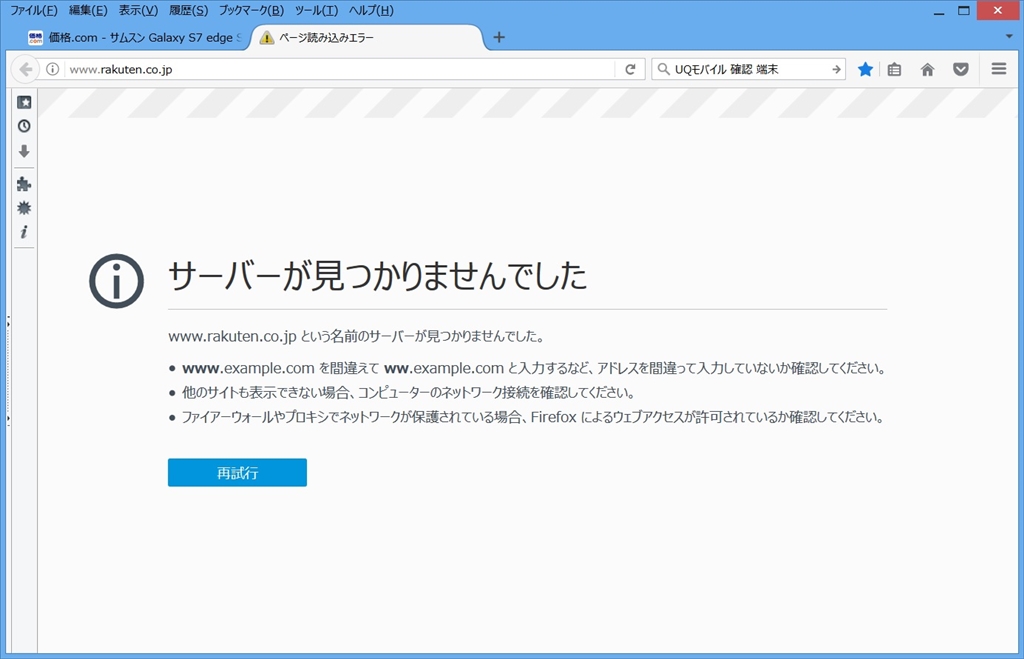Maximize the Firefox window
This screenshot has width=1024, height=659.
point(964,10)
